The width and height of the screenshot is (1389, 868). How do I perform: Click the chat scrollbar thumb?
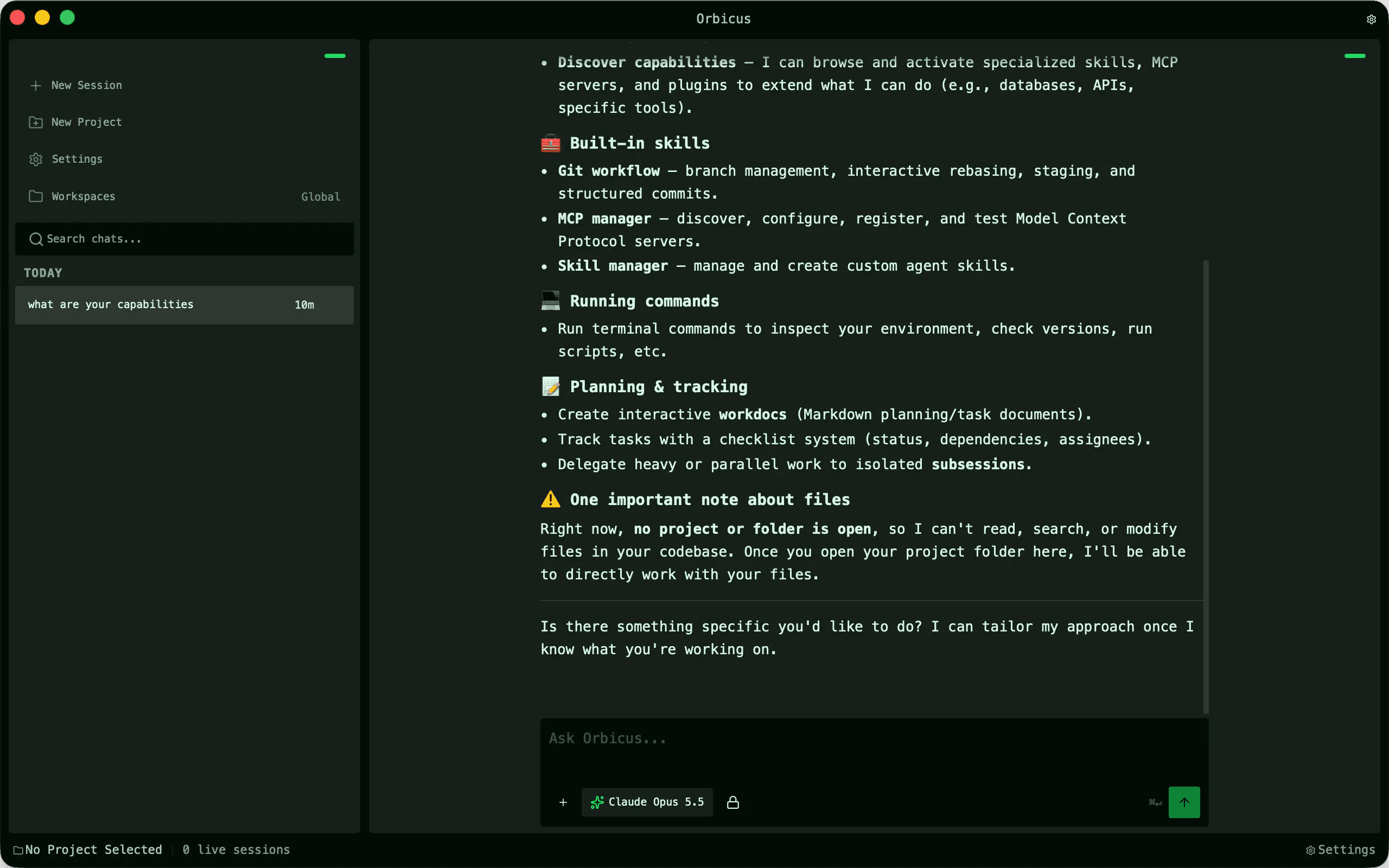[x=1206, y=487]
